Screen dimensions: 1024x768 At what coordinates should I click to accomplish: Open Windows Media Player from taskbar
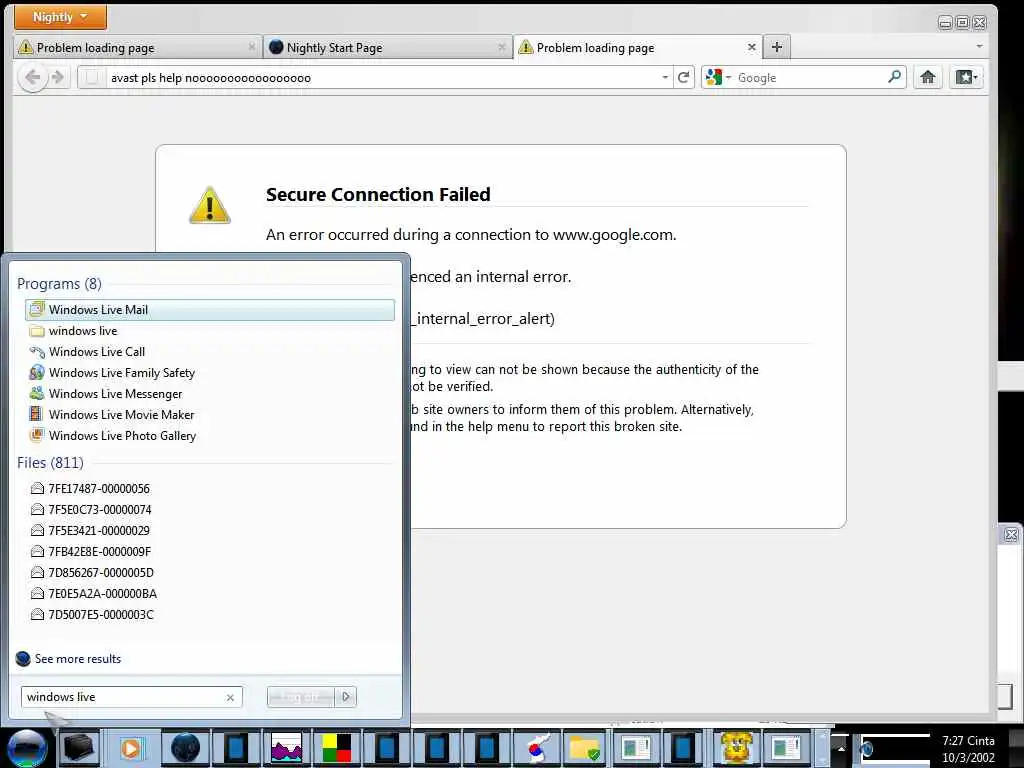coord(131,748)
